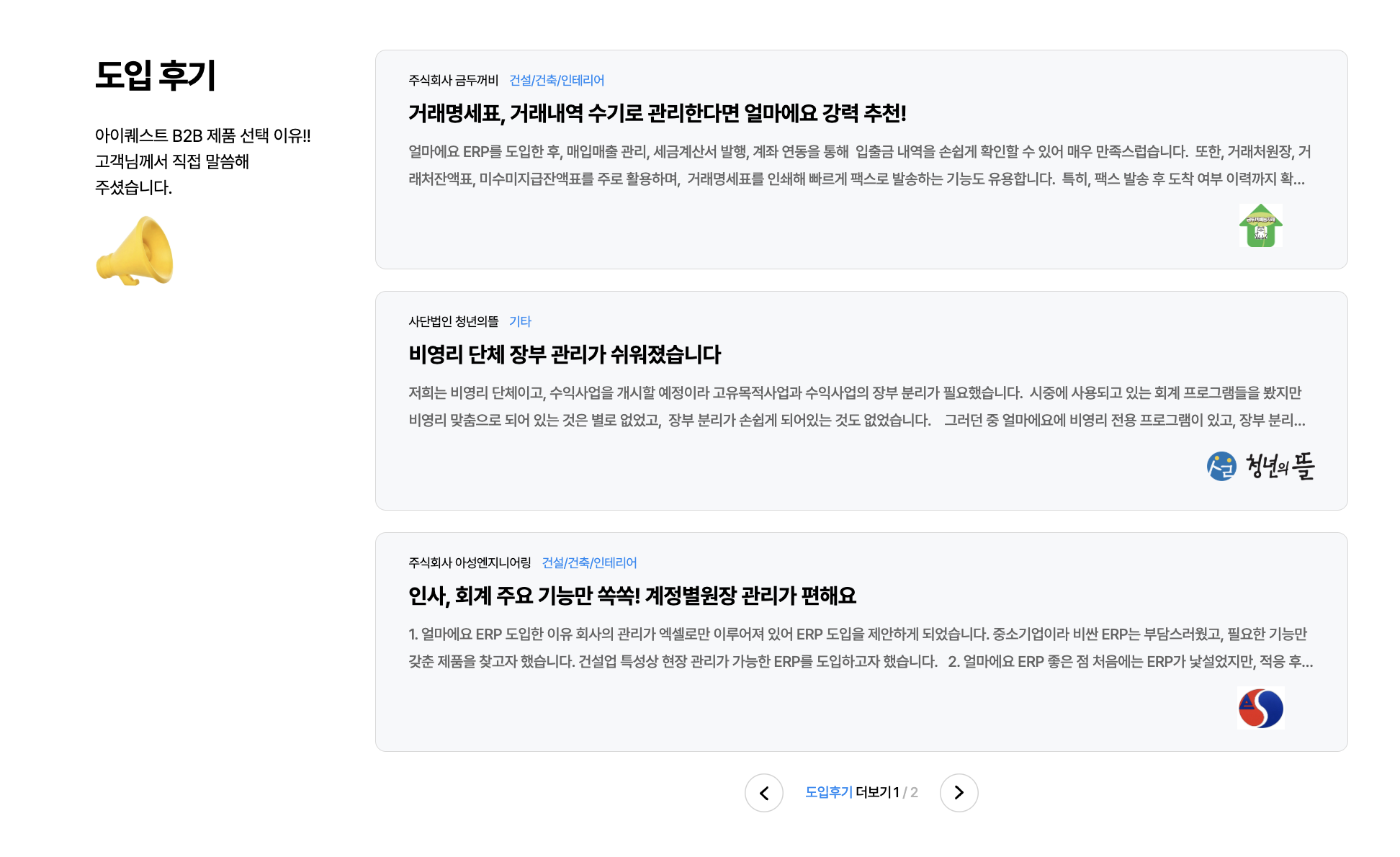The height and width of the screenshot is (857, 1400).
Task: Click the 도입 후기 section heading
Action: (x=156, y=76)
